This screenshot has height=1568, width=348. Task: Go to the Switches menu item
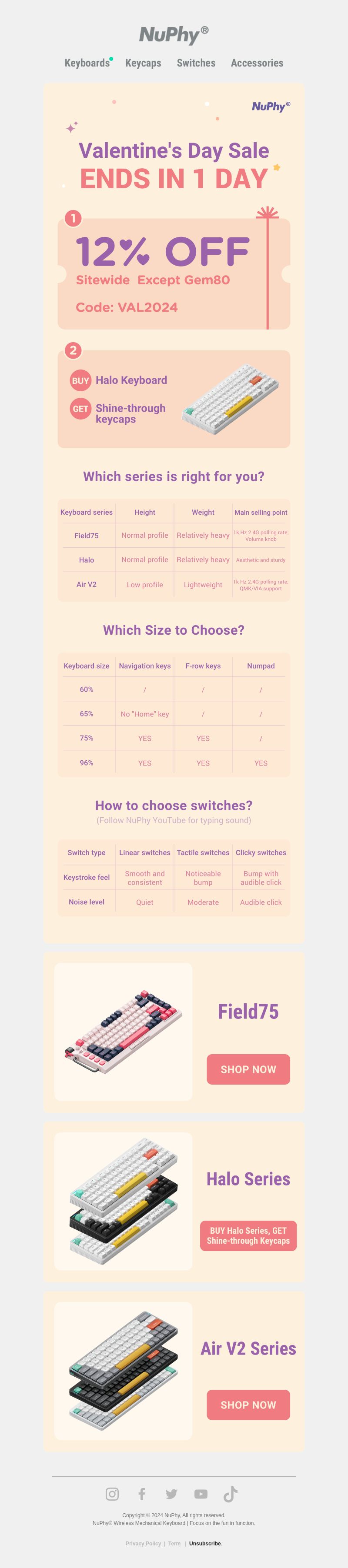[x=196, y=63]
